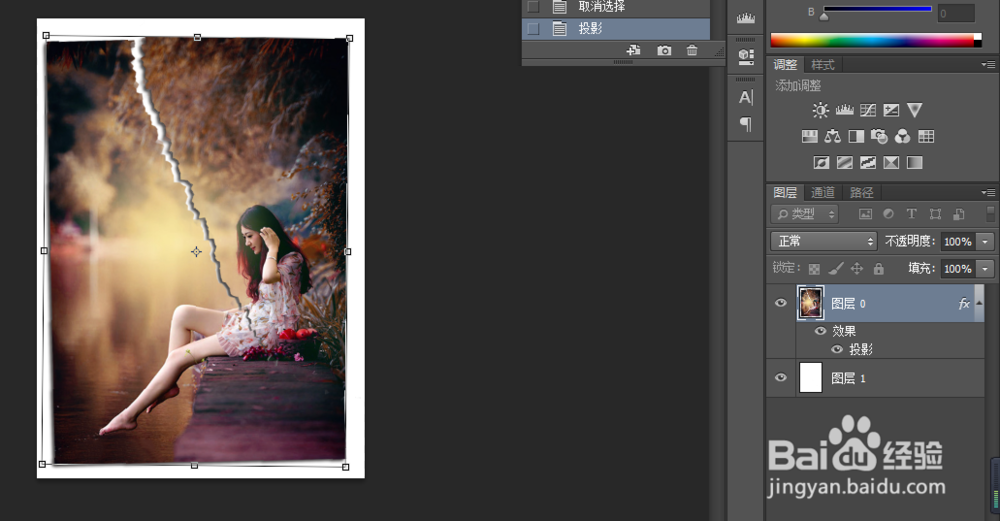The height and width of the screenshot is (521, 1000).
Task: Open the Character panel (A| icon)
Action: (746, 97)
